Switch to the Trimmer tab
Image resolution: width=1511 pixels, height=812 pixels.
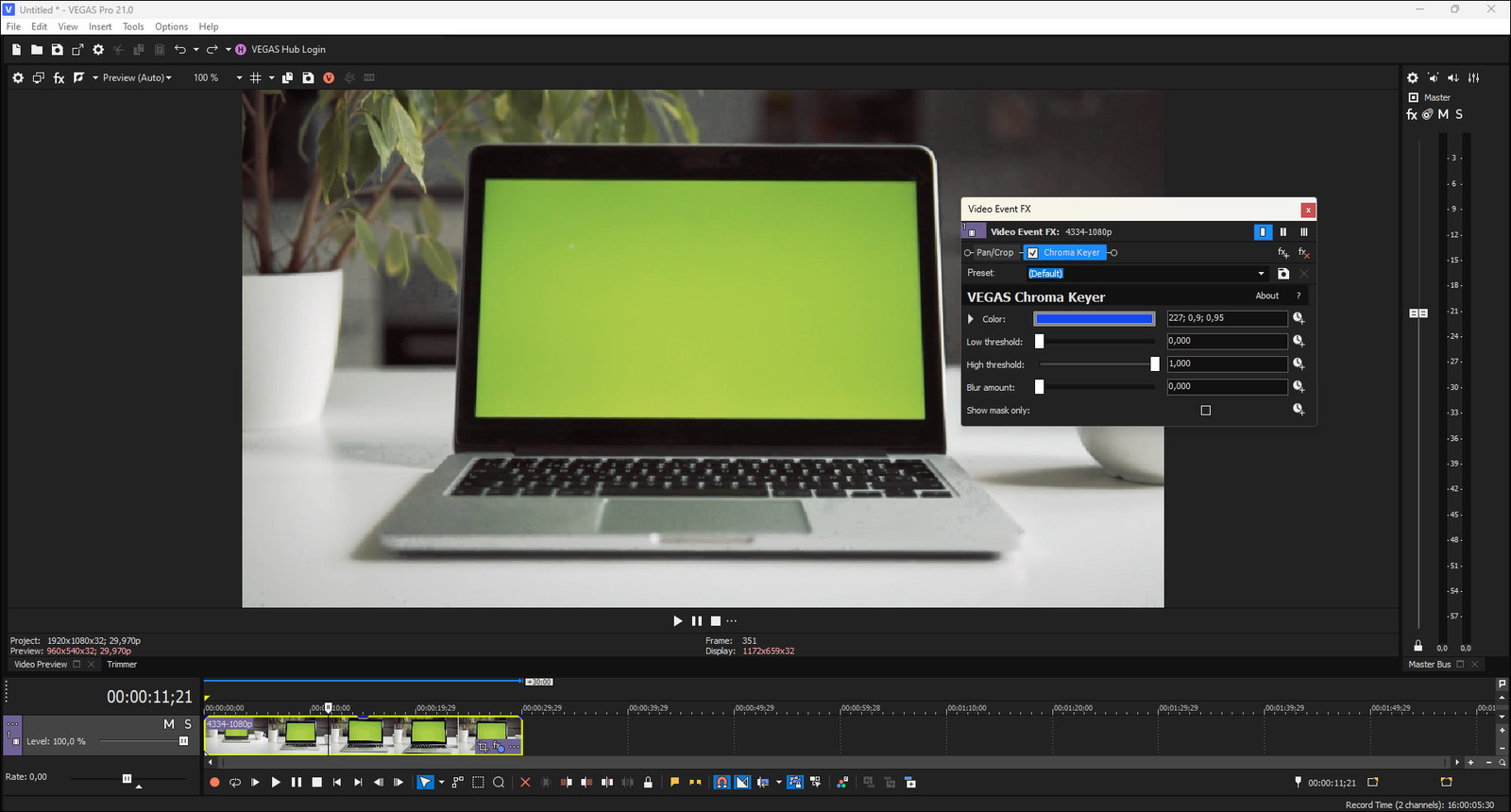(x=122, y=665)
